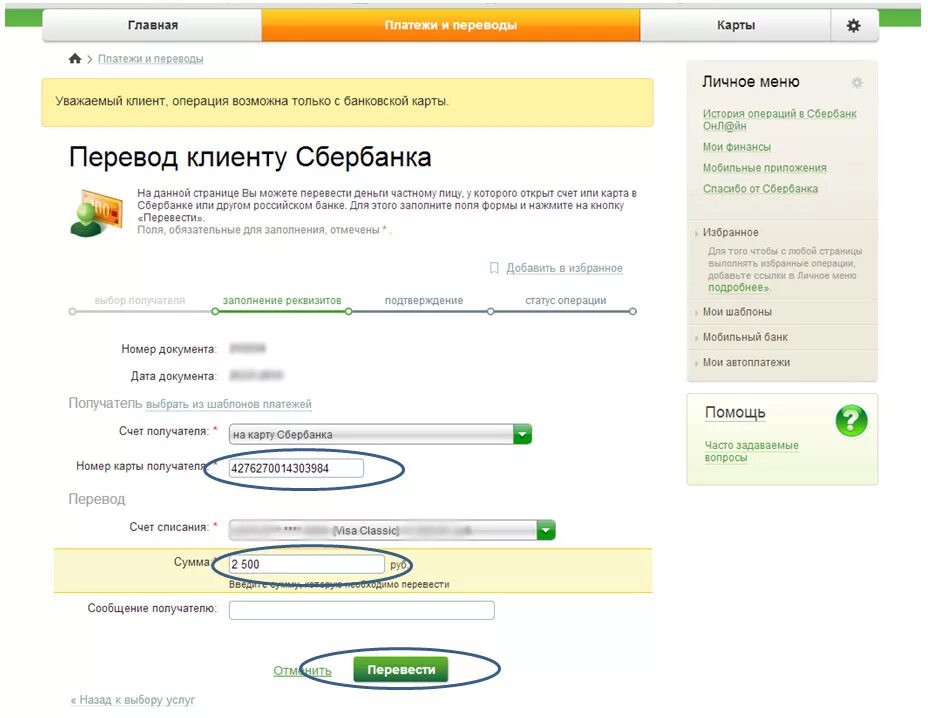
Task: Click the home icon in breadcrumb
Action: tap(75, 58)
